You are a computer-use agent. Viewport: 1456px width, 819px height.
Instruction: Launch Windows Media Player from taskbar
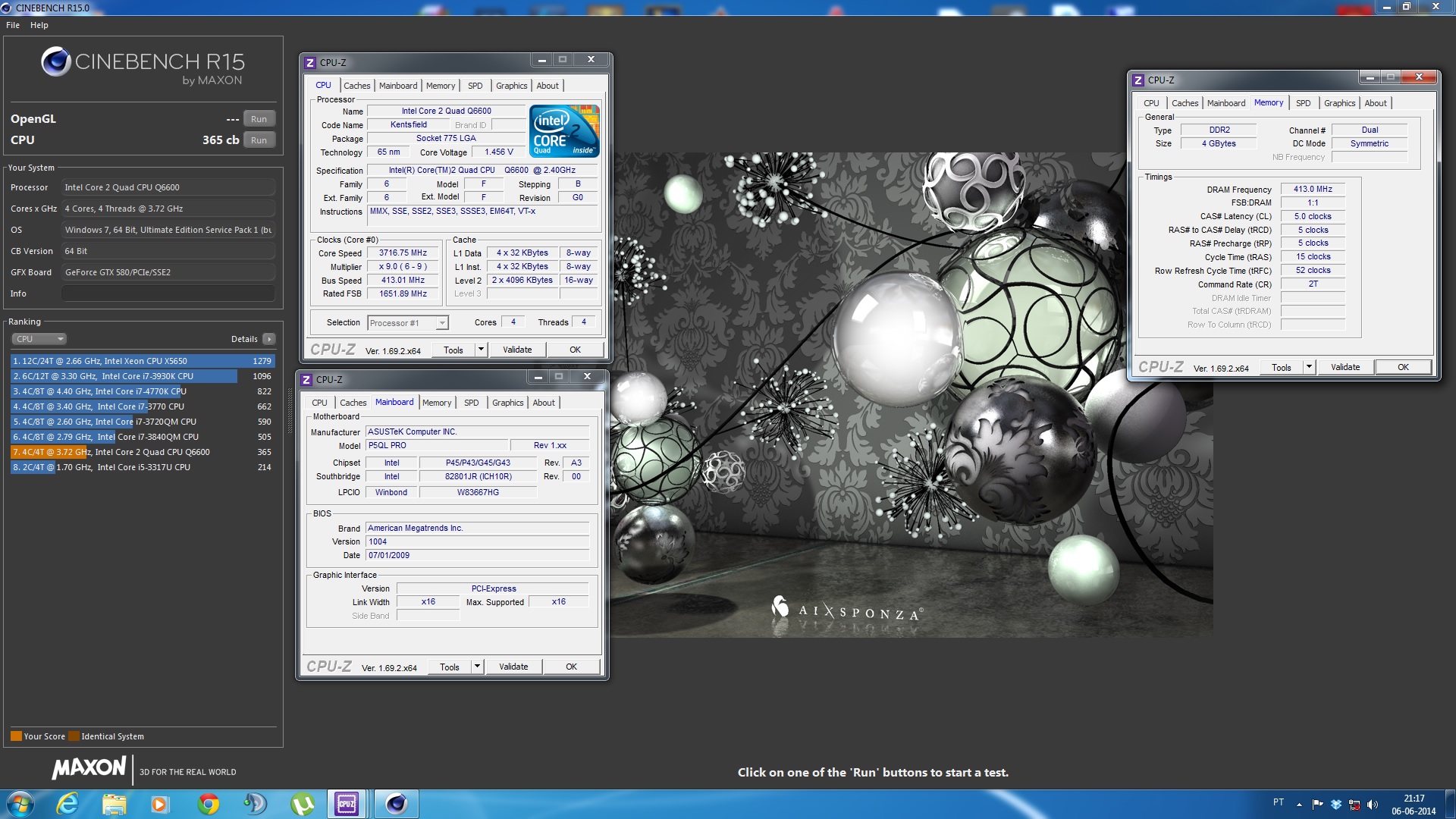160,803
